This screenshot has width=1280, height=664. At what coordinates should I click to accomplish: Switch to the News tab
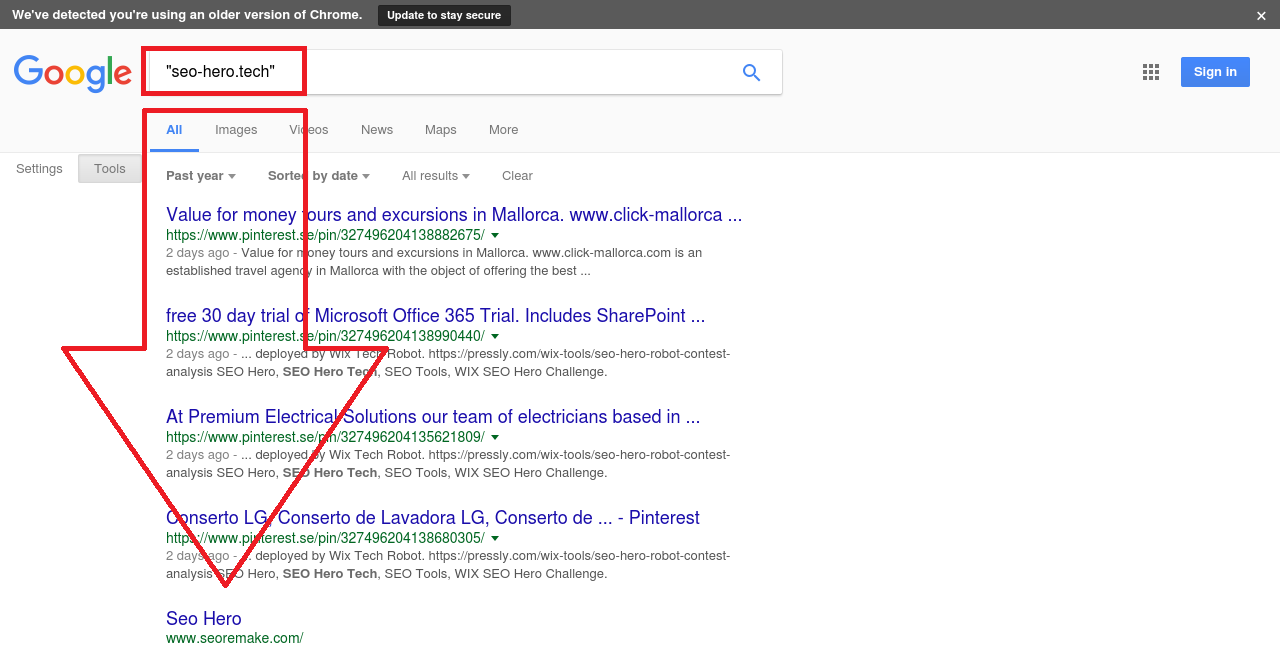coord(377,130)
